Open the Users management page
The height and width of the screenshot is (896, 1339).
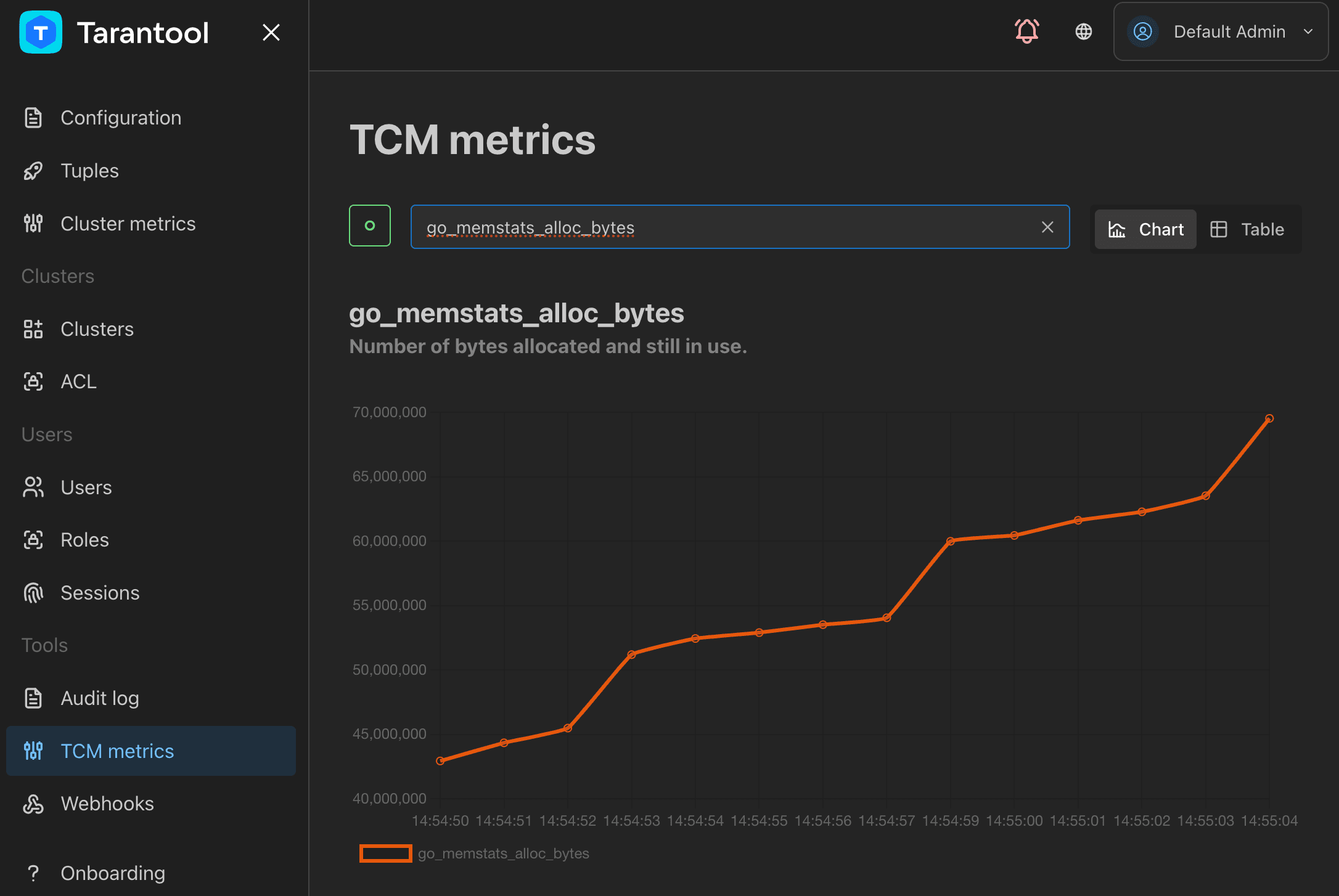click(151, 487)
